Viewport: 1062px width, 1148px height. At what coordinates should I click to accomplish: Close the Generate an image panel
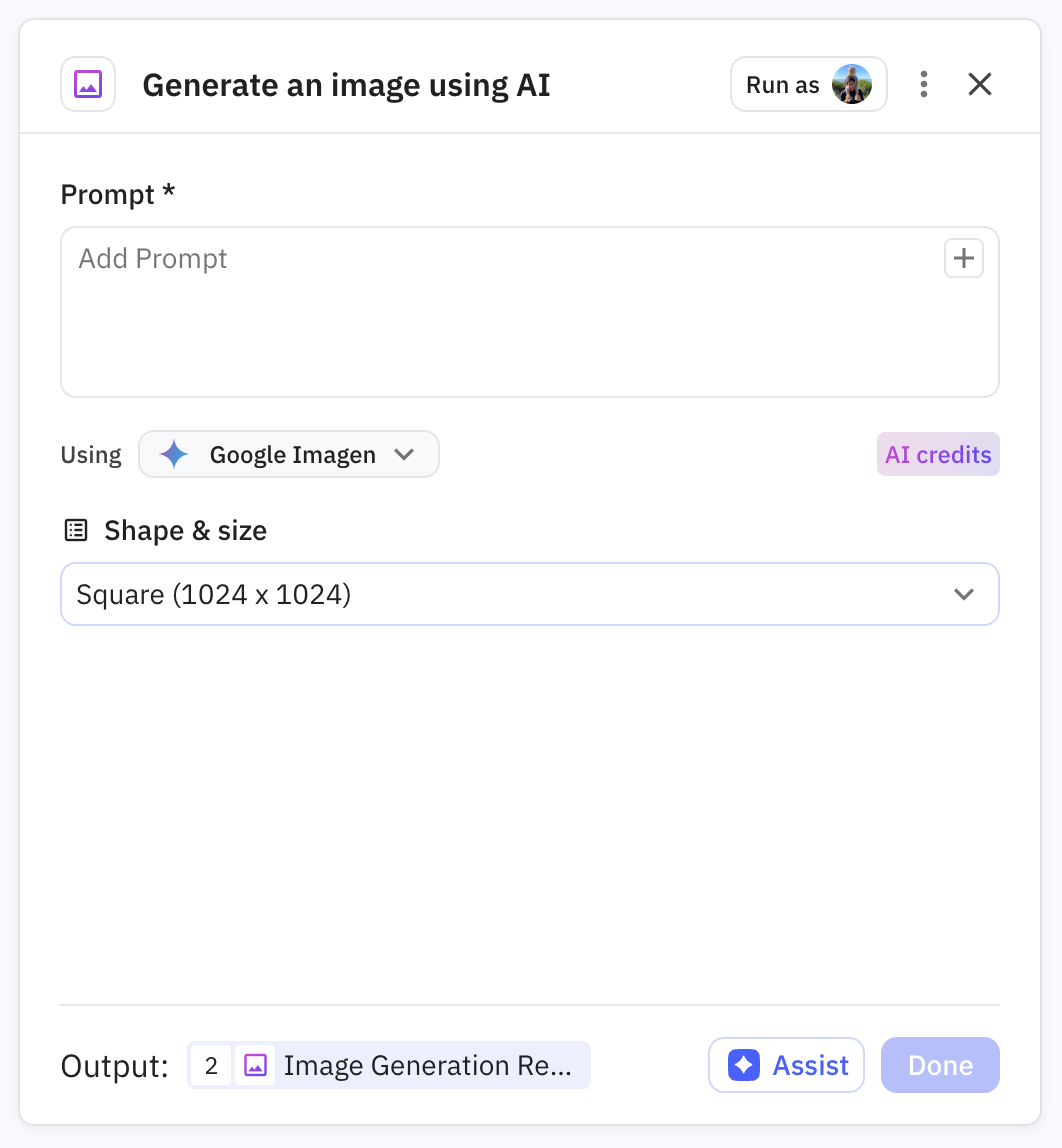tap(980, 84)
